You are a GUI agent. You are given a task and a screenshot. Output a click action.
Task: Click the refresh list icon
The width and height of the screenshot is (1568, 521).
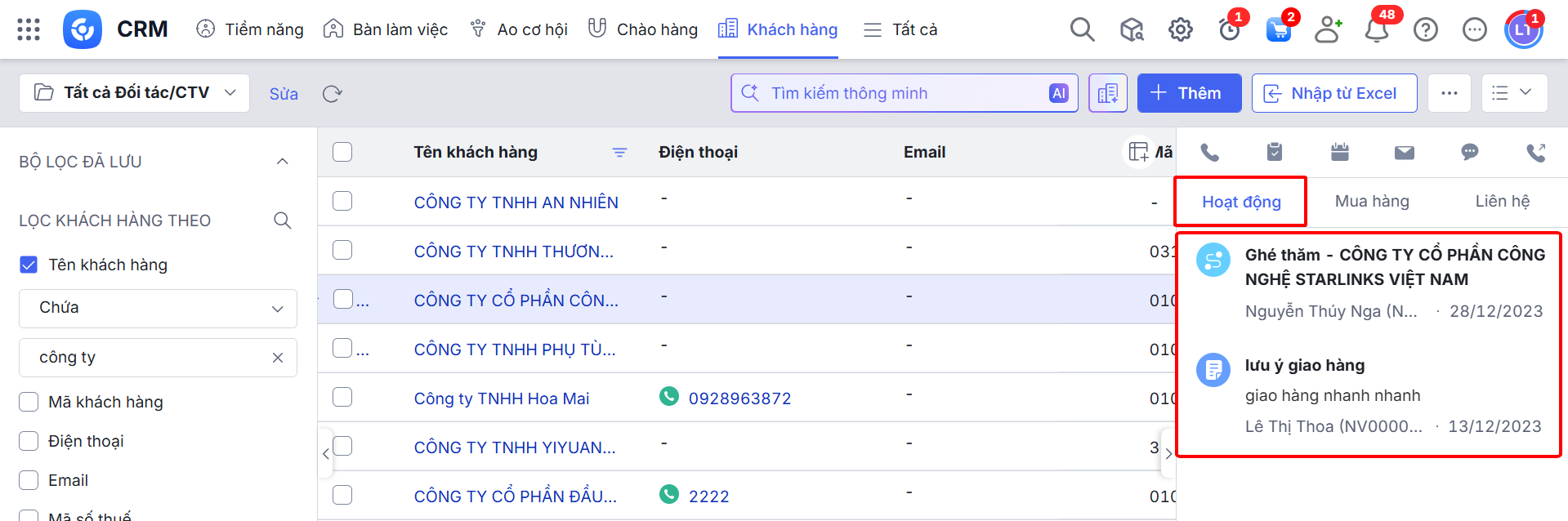[332, 94]
